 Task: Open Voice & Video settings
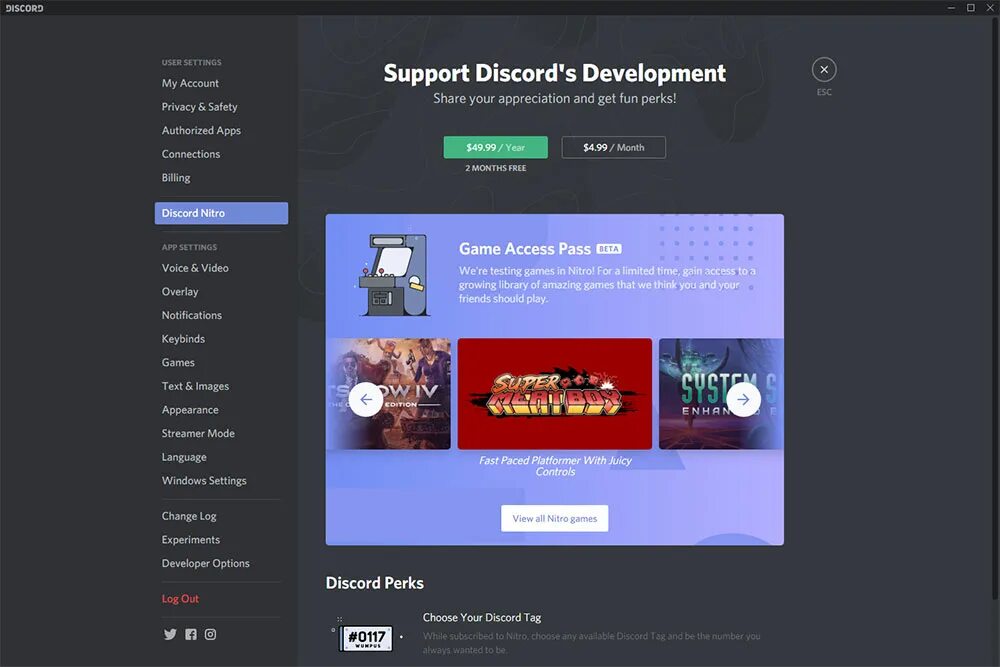pos(195,268)
